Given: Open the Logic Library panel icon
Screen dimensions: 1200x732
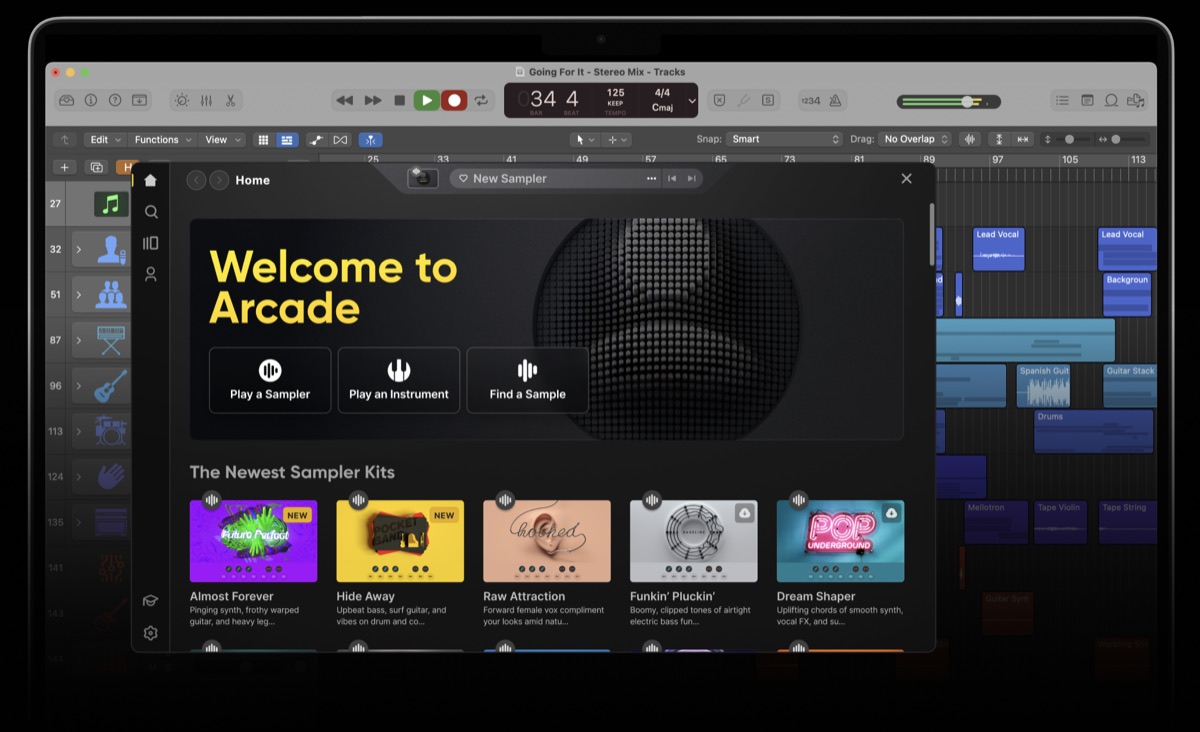Looking at the screenshot, I should pyautogui.click(x=67, y=100).
